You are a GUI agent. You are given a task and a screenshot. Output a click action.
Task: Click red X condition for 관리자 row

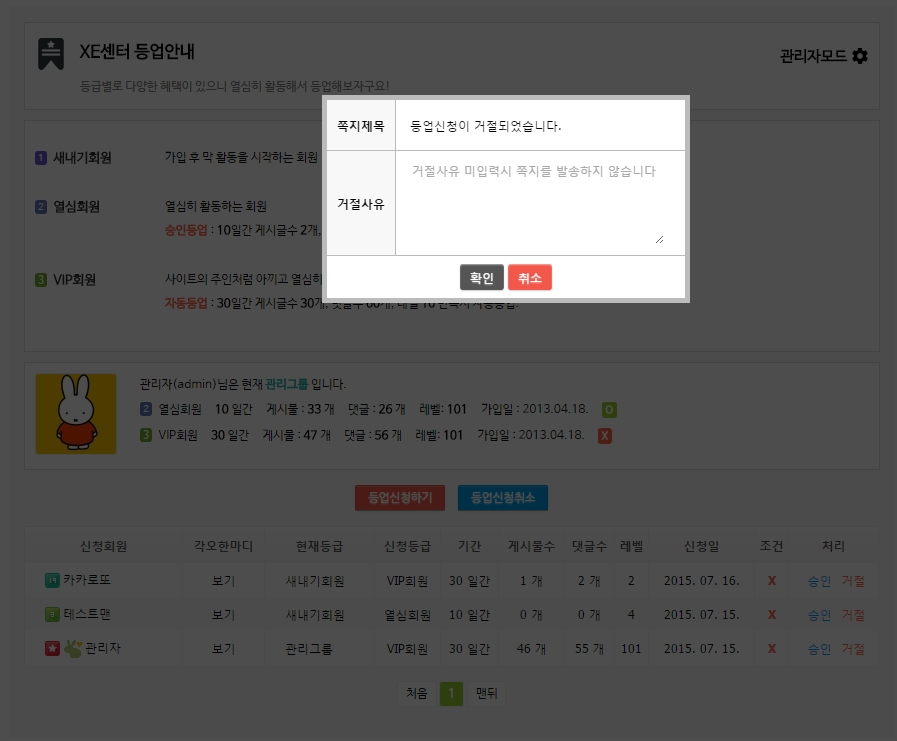point(772,649)
